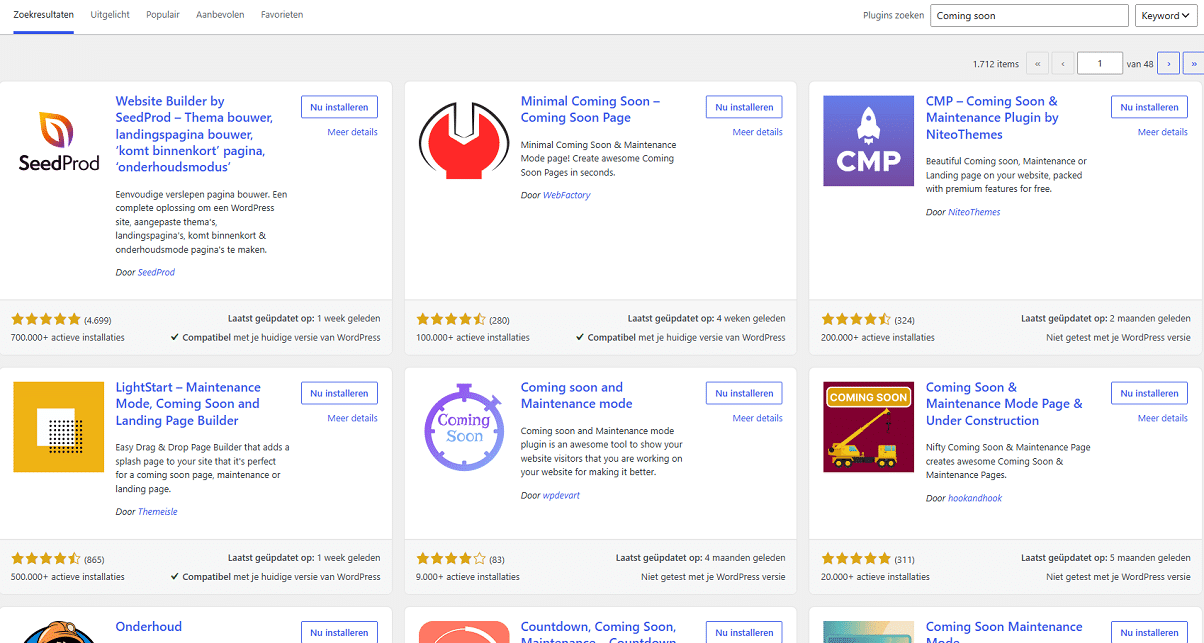1204x643 pixels.
Task: Click the CMP rocket plugin logo
Action: pyautogui.click(x=868, y=141)
